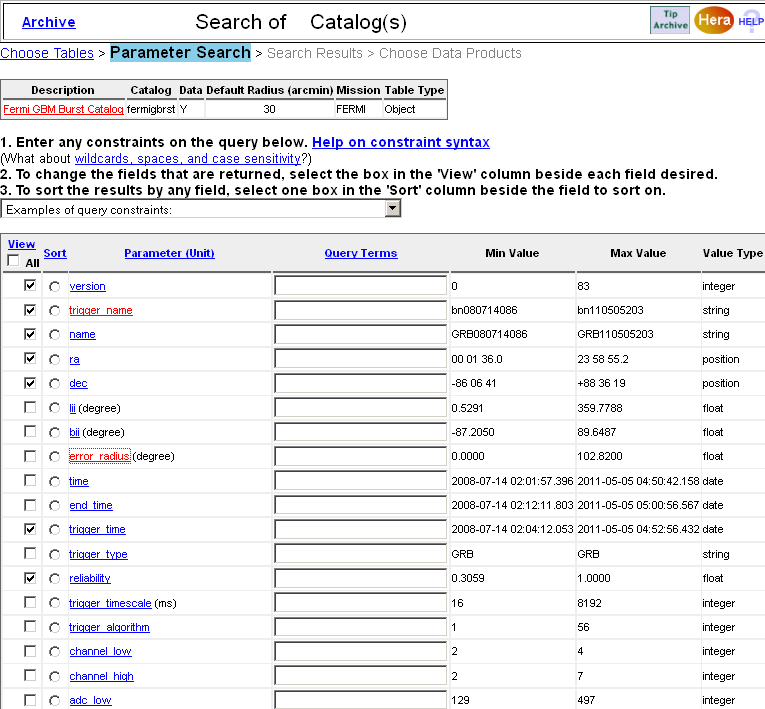Screen dimensions: 765x709
Task: Open the adc_low parameter link
Action: (x=90, y=700)
